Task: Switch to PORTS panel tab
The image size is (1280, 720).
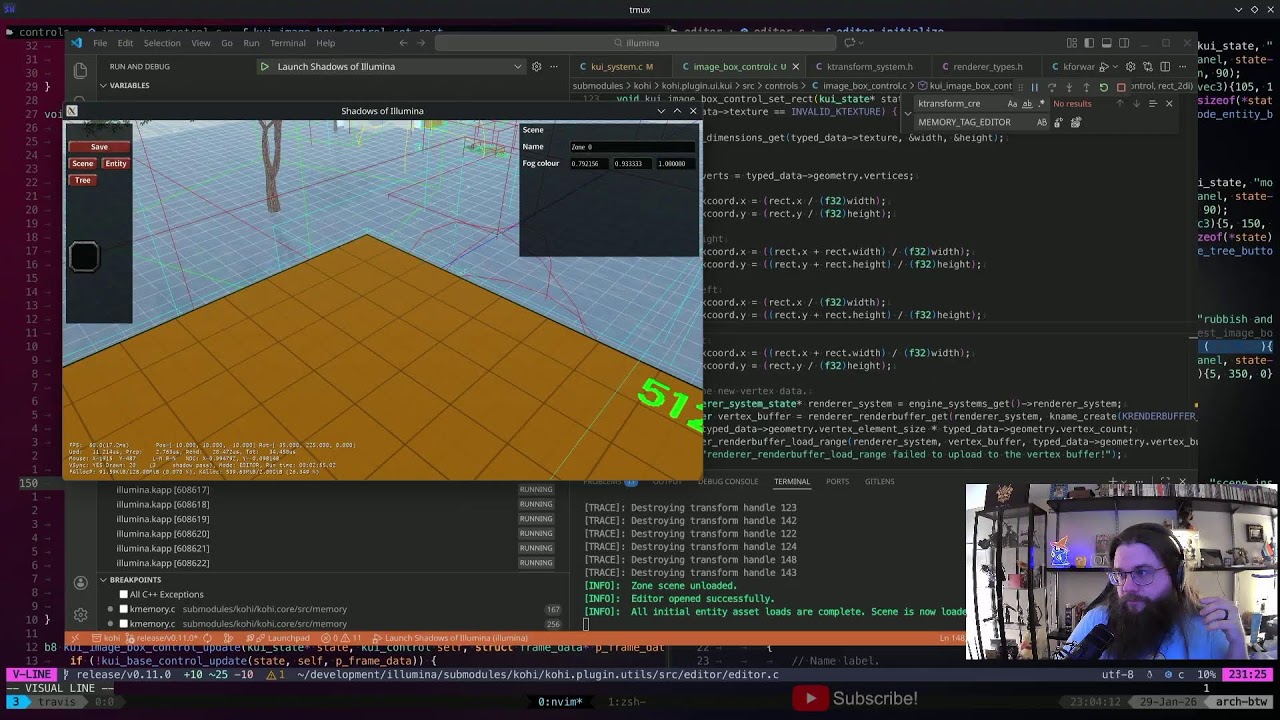Action: (x=837, y=482)
